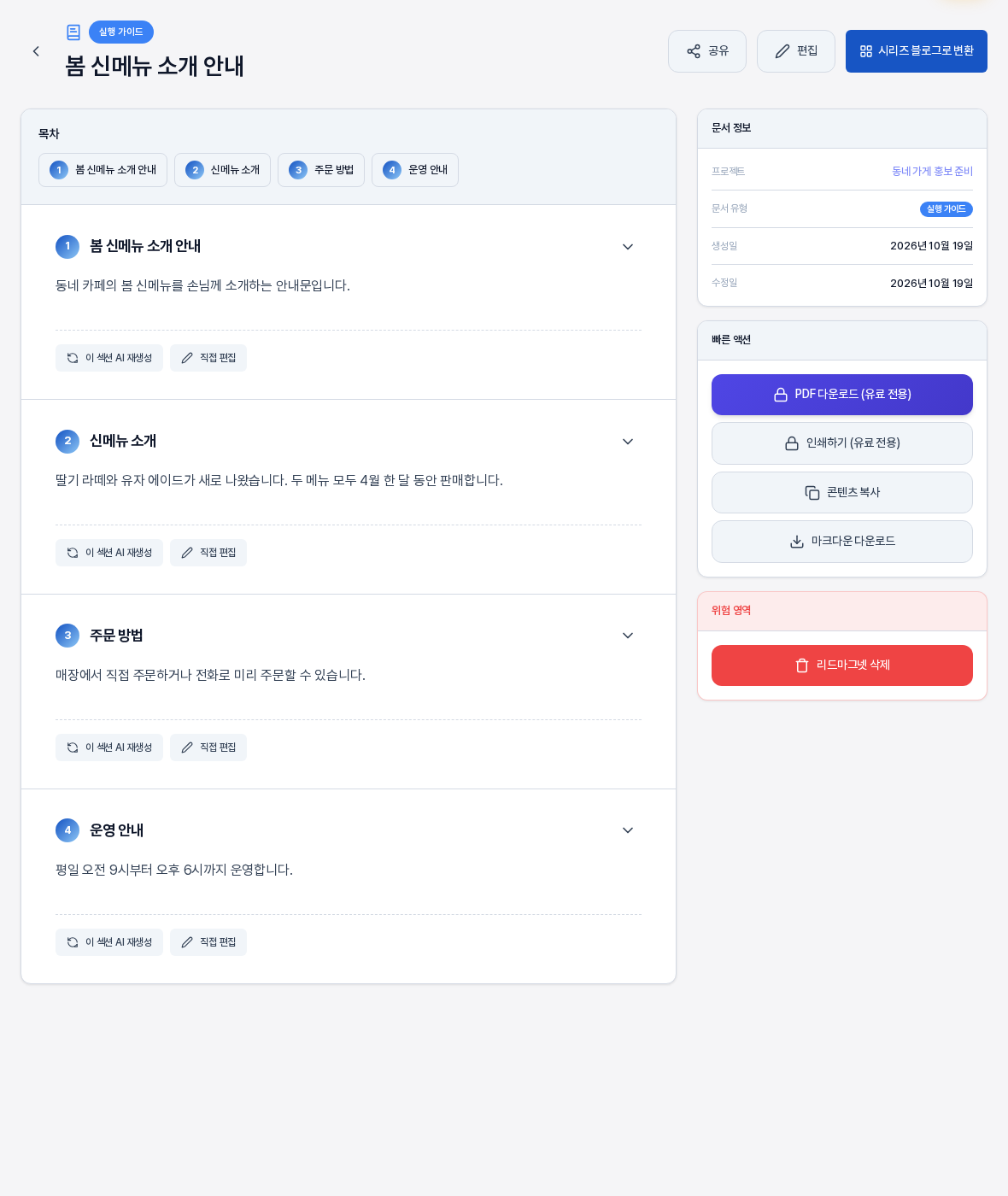This screenshot has height=1196, width=1008.
Task: Click 직접 편집 for 신메뉴 소개 section
Action: tap(208, 553)
